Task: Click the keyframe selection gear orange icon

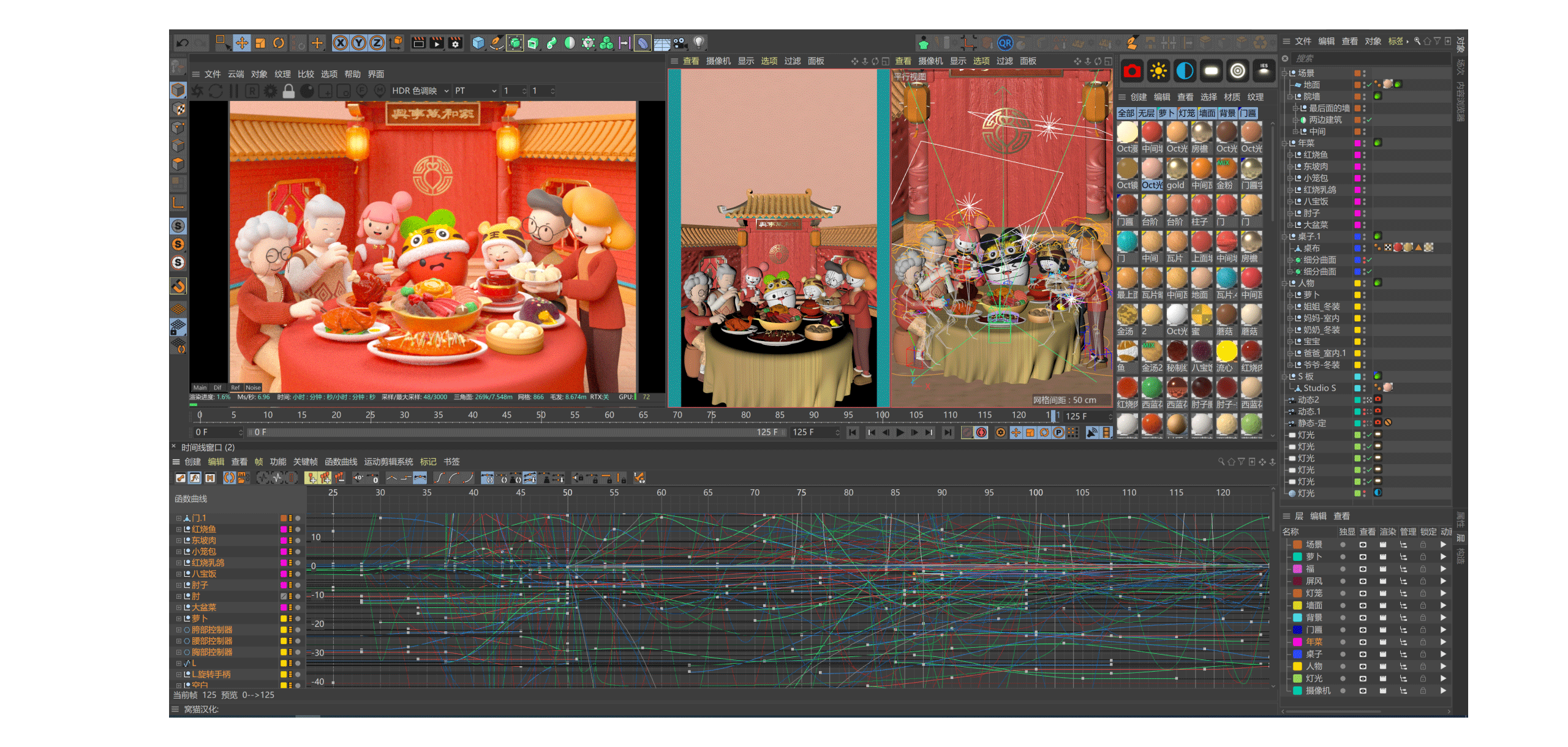Action: pos(1000,433)
